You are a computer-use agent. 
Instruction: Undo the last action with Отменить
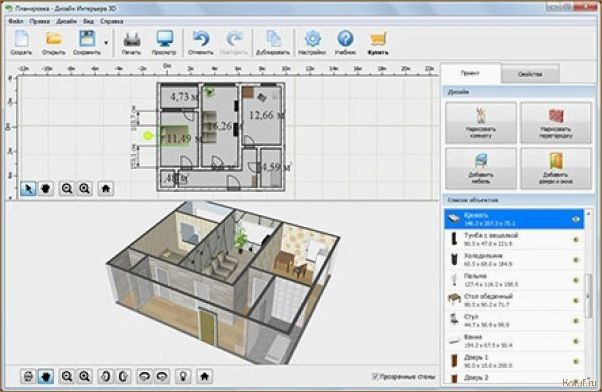(201, 42)
